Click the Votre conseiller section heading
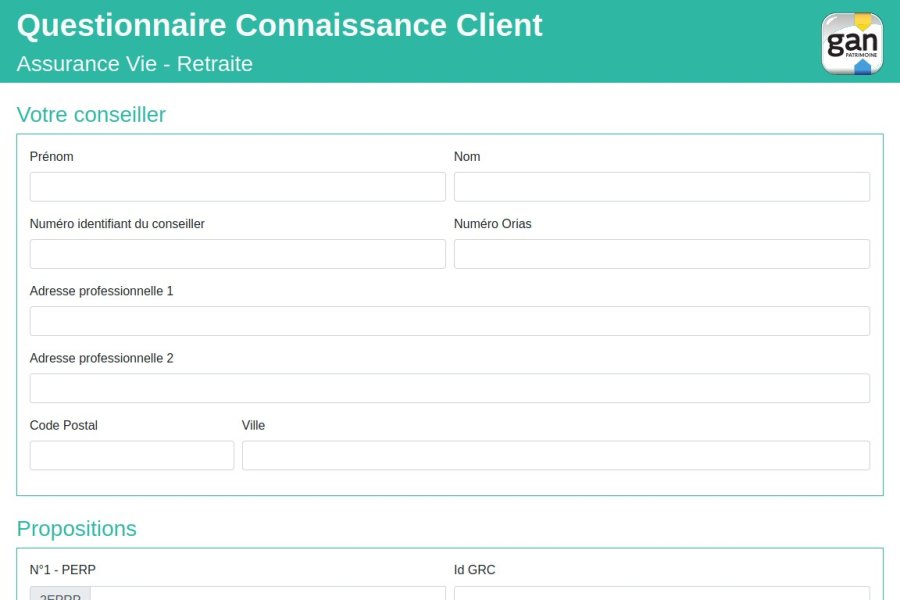Viewport: 900px width, 600px height. [91, 115]
